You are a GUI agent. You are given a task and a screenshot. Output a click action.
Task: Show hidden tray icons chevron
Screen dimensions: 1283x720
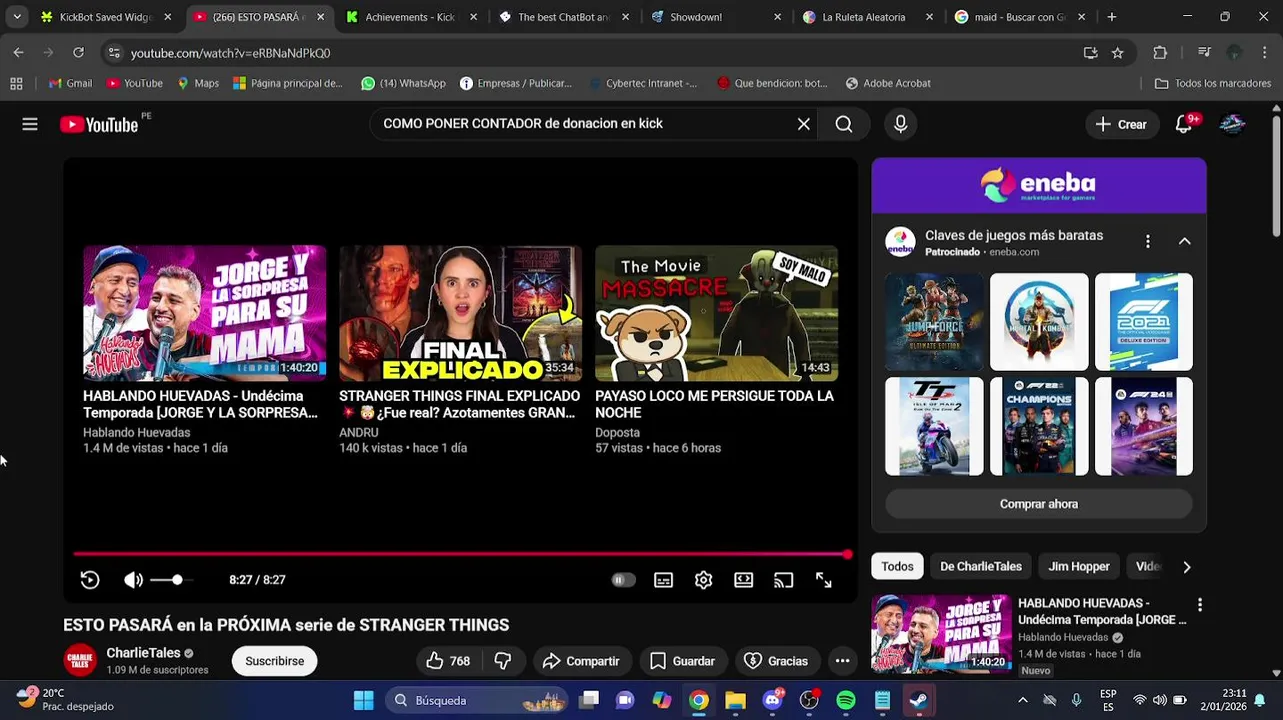1023,700
